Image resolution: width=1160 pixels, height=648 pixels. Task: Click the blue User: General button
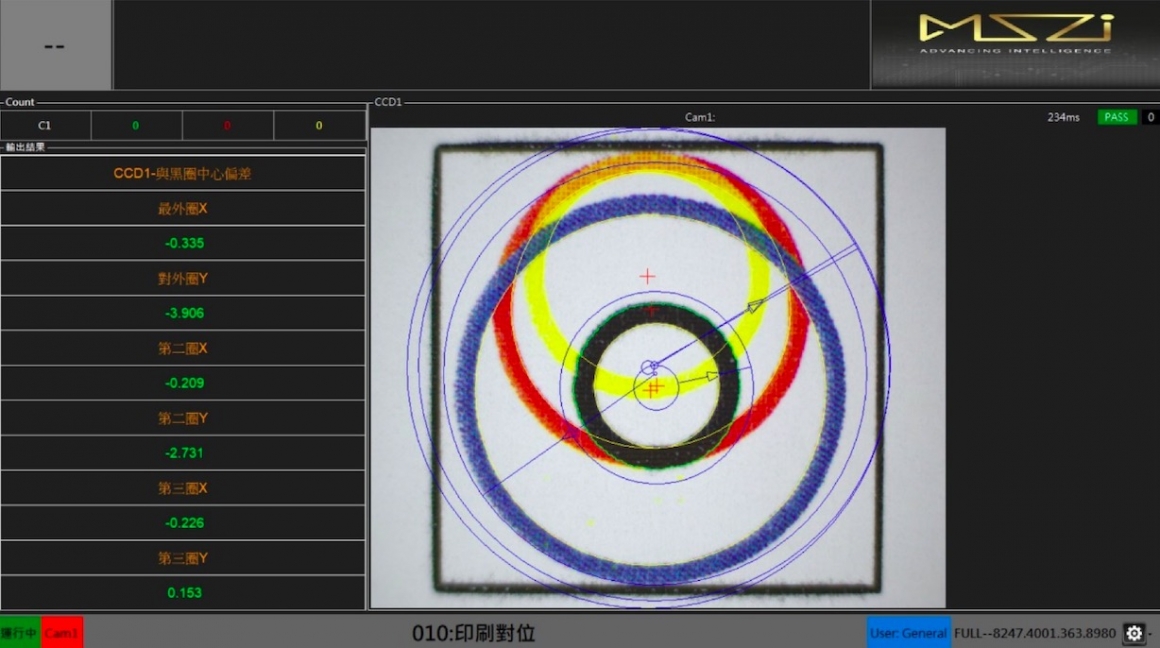click(x=908, y=633)
